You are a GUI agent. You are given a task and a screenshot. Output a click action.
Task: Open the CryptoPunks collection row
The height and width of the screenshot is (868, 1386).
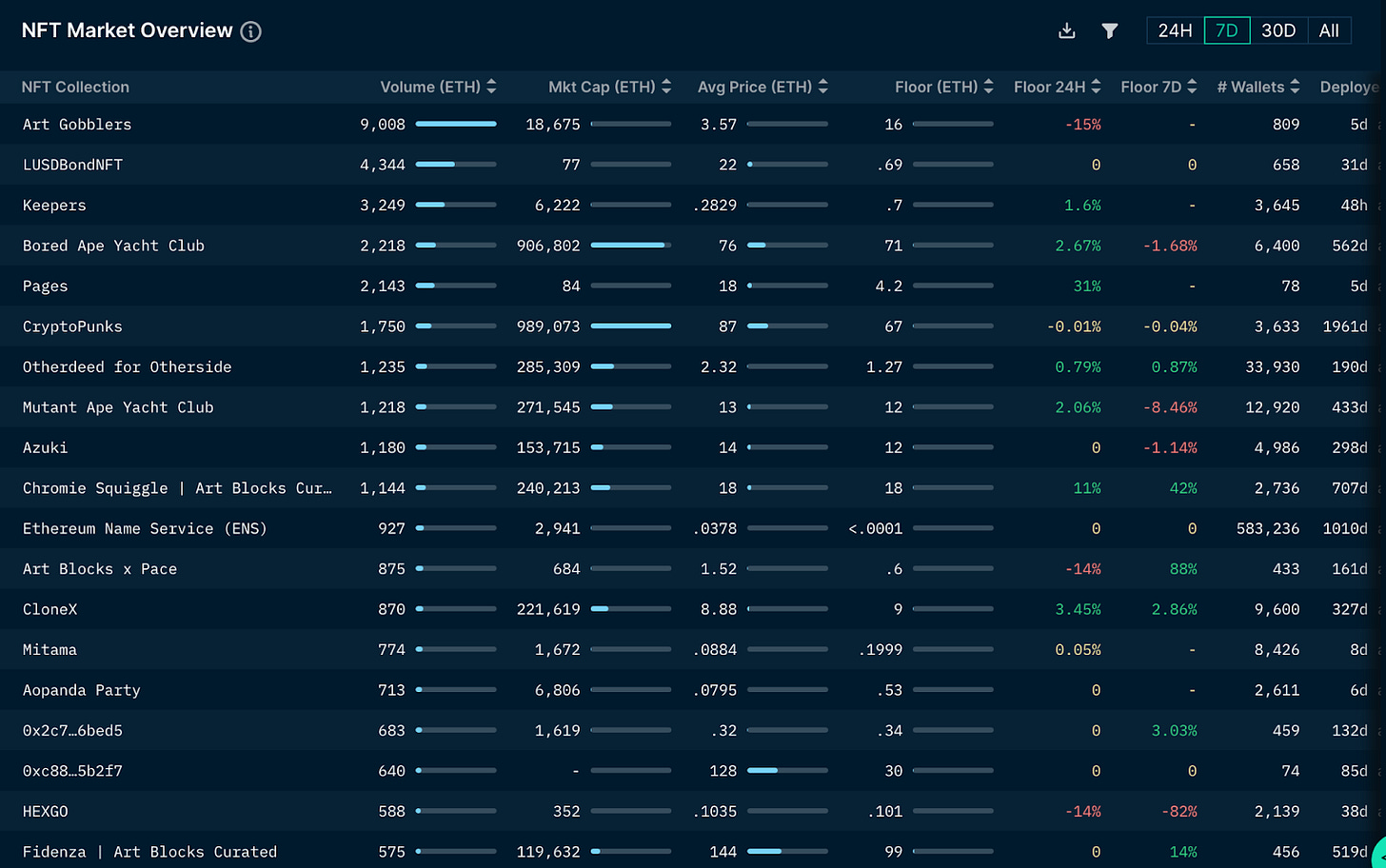pos(693,326)
